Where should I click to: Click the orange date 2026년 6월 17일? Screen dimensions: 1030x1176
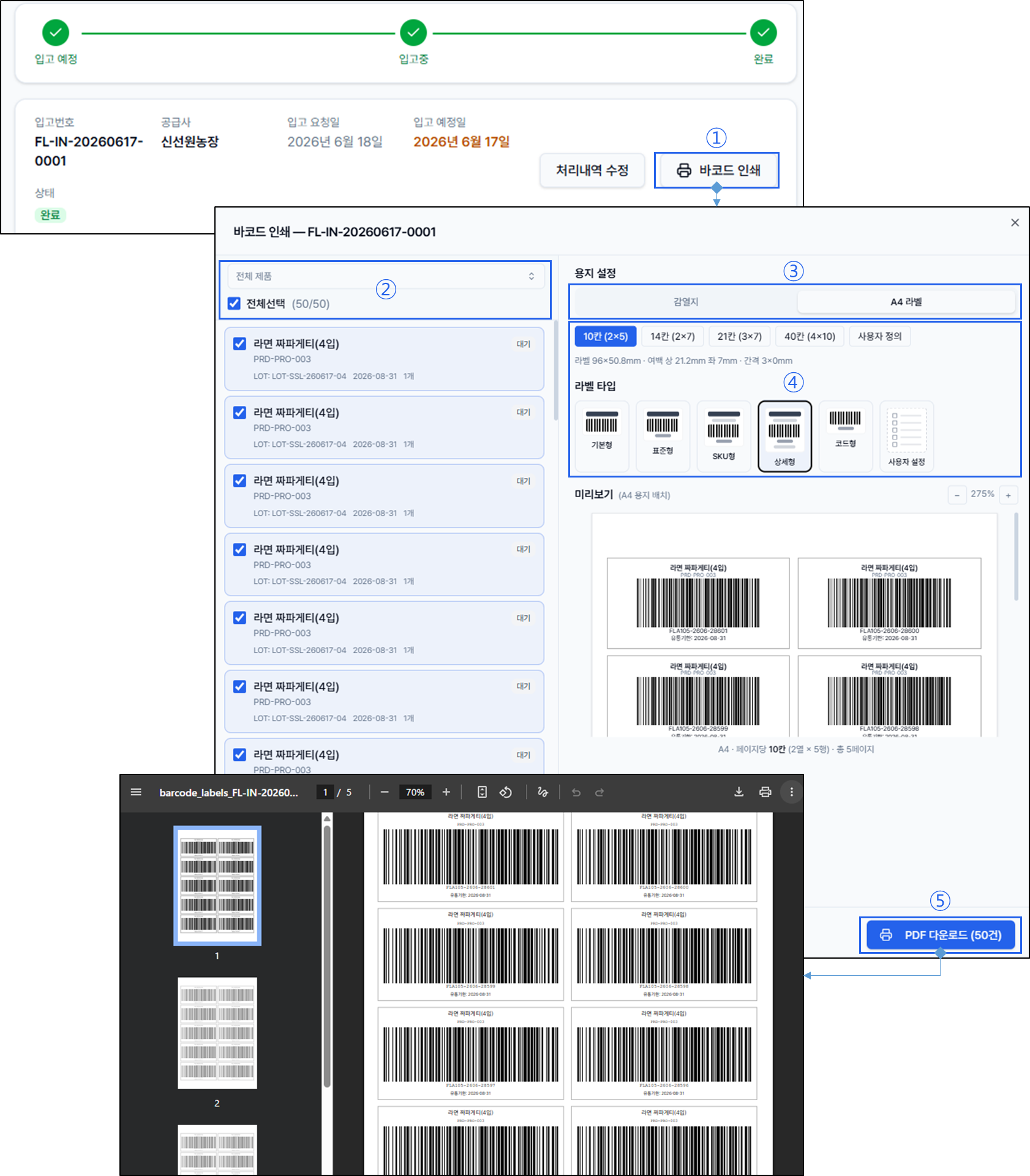(461, 141)
